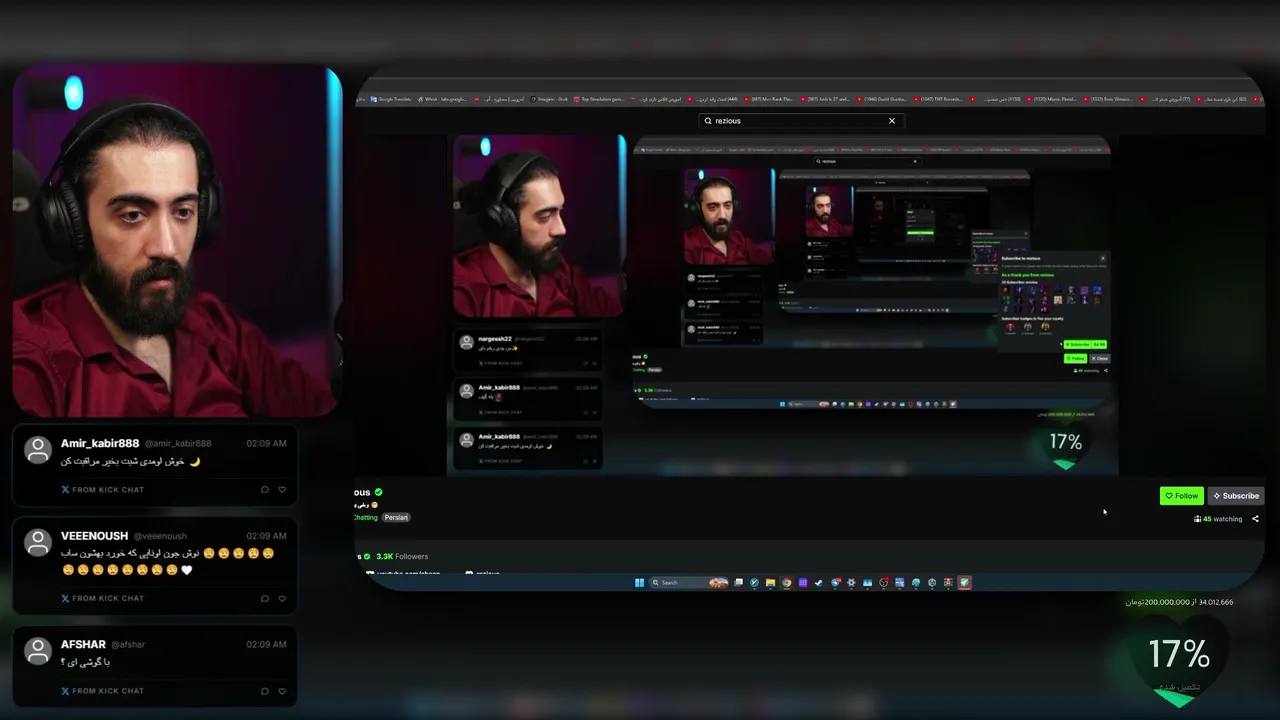Reply to the Amir_kabir888 chat message
Viewport: 1280px width, 720px height.
click(265, 490)
